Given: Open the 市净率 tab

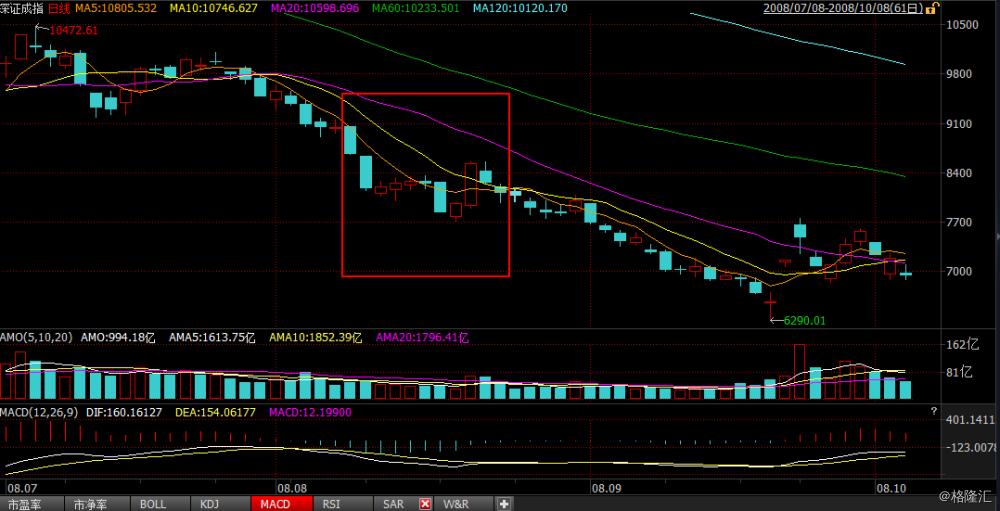Looking at the screenshot, I should pyautogui.click(x=94, y=504).
